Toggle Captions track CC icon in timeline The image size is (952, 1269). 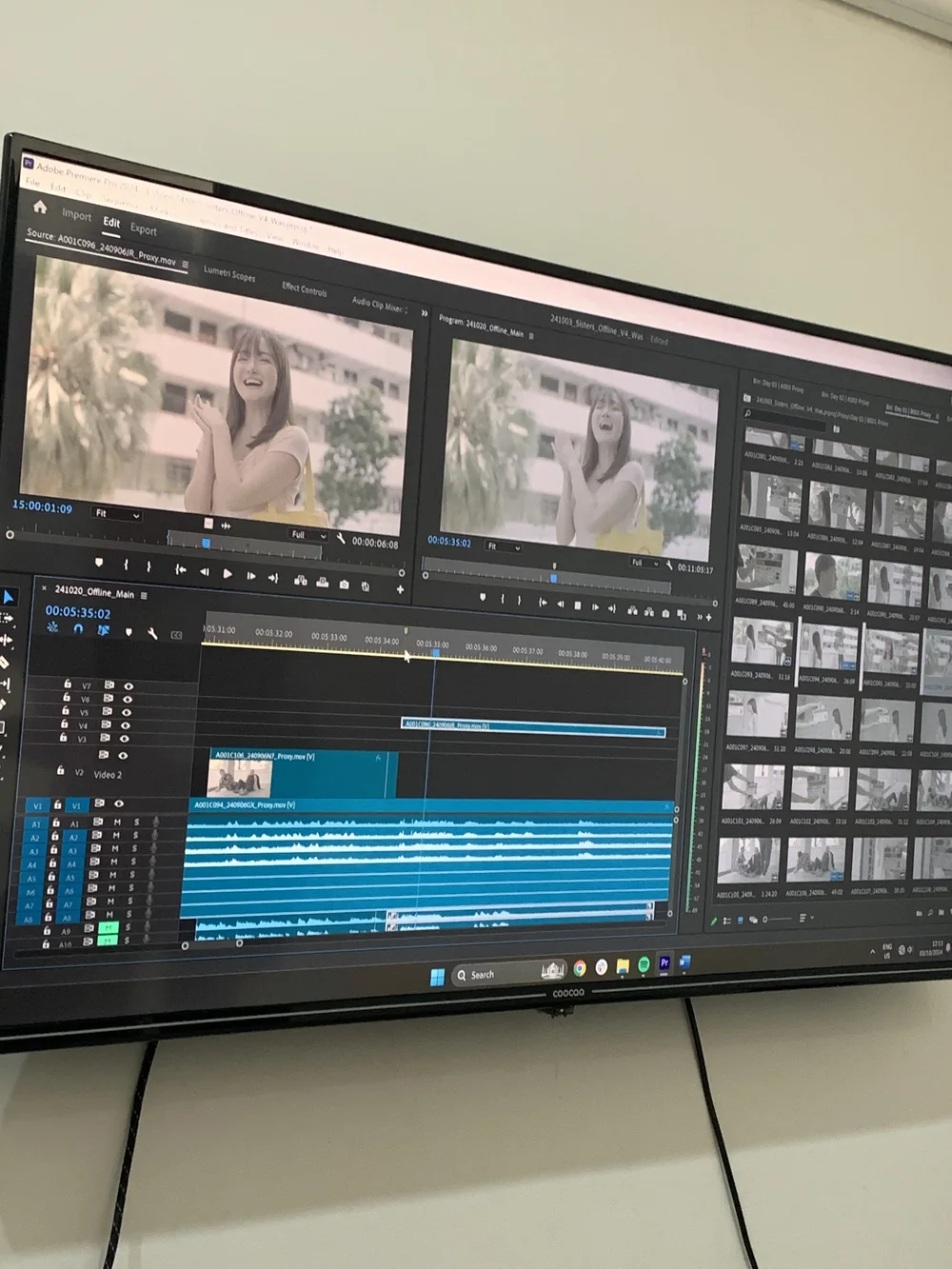(x=176, y=635)
